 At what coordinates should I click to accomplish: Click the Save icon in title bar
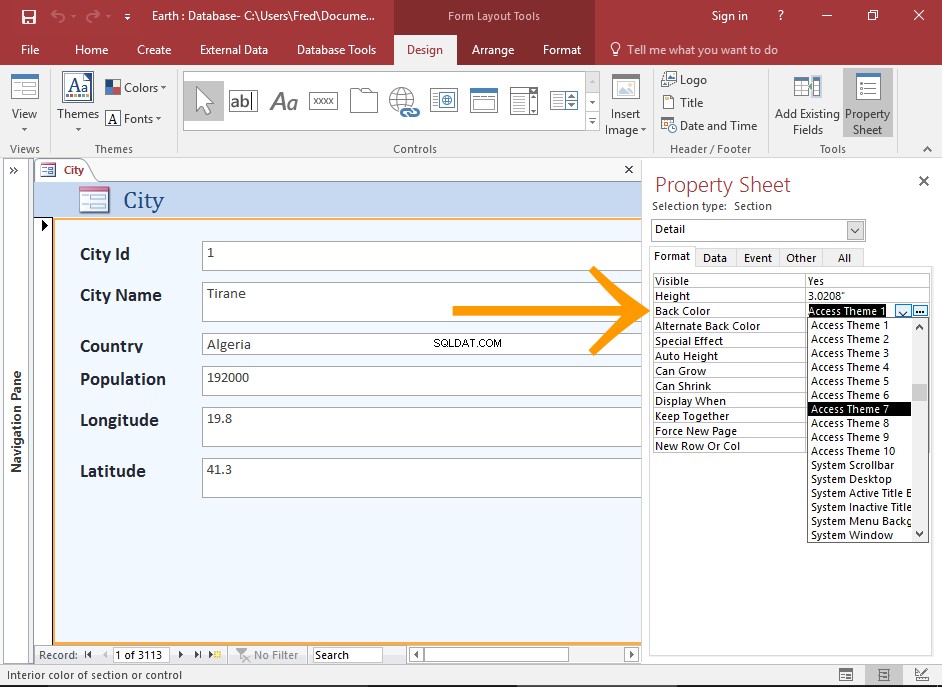[x=29, y=16]
